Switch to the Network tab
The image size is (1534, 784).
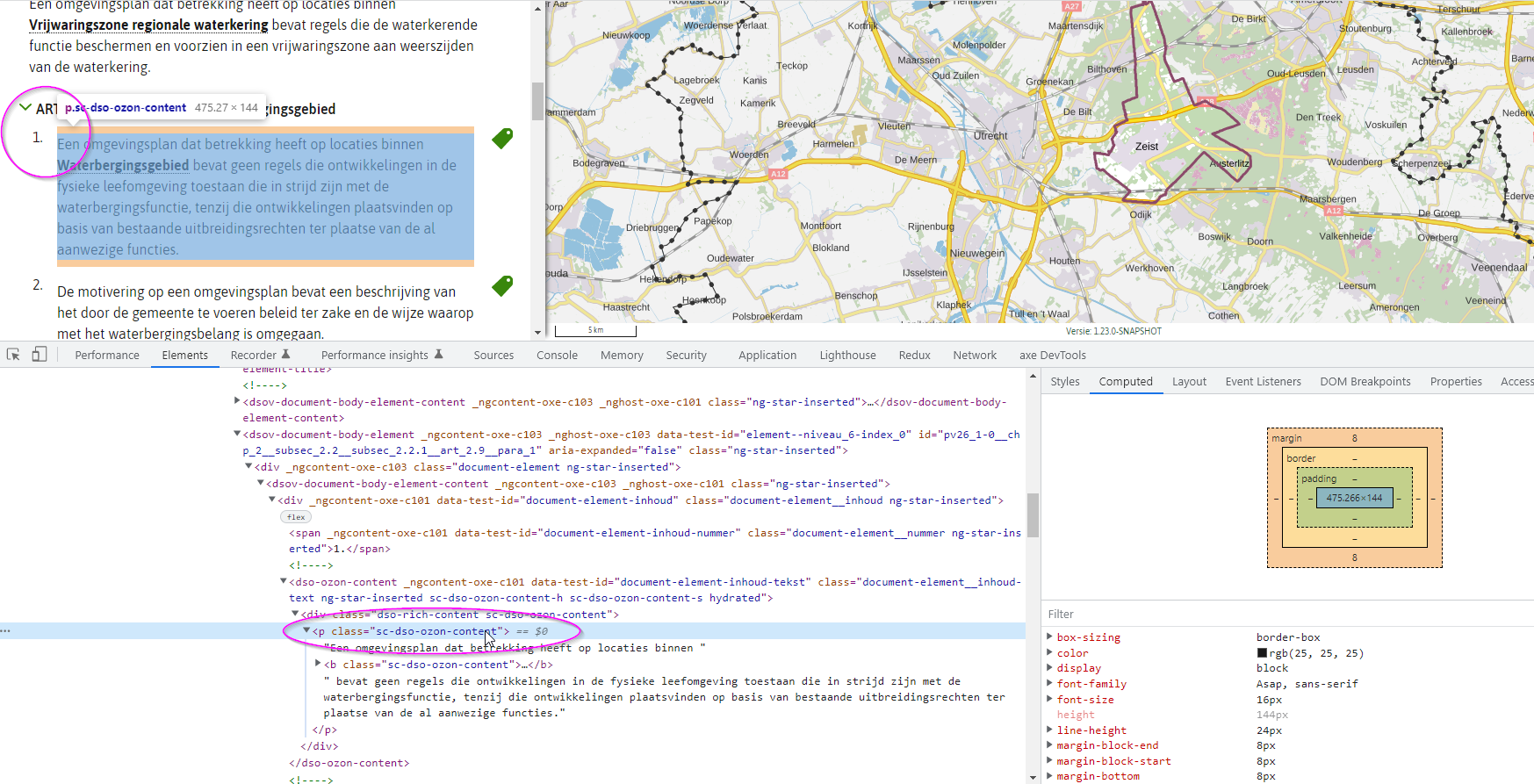975,355
